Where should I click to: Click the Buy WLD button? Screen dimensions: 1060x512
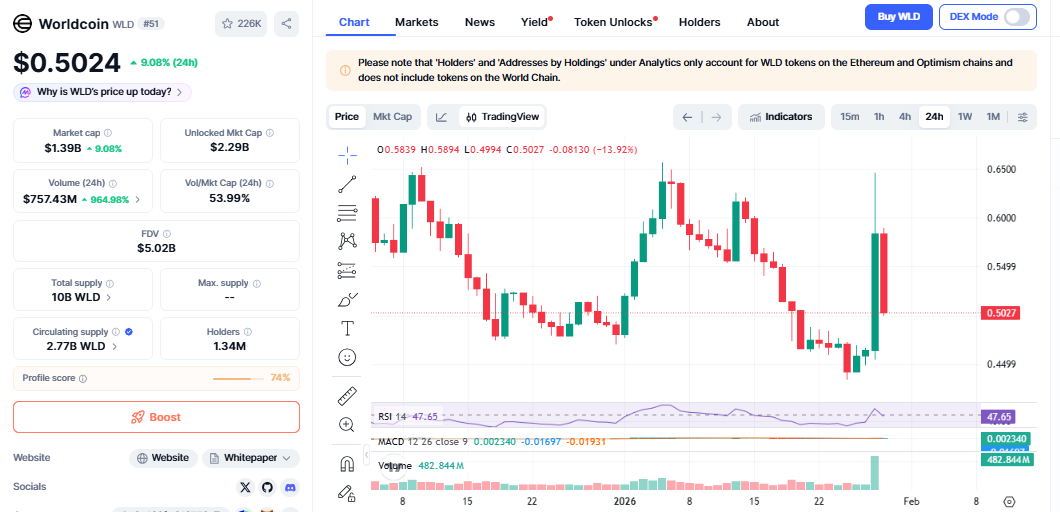tap(898, 17)
